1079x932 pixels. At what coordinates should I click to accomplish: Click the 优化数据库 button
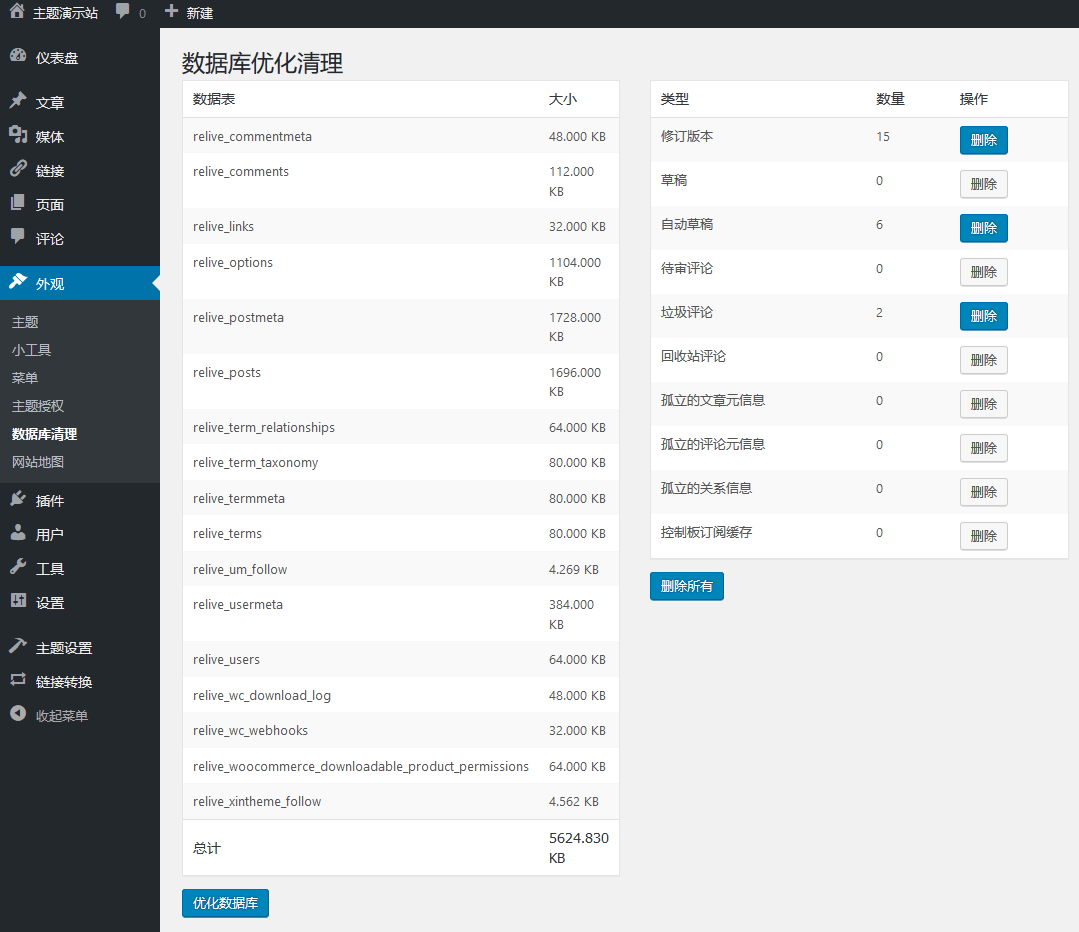point(225,903)
